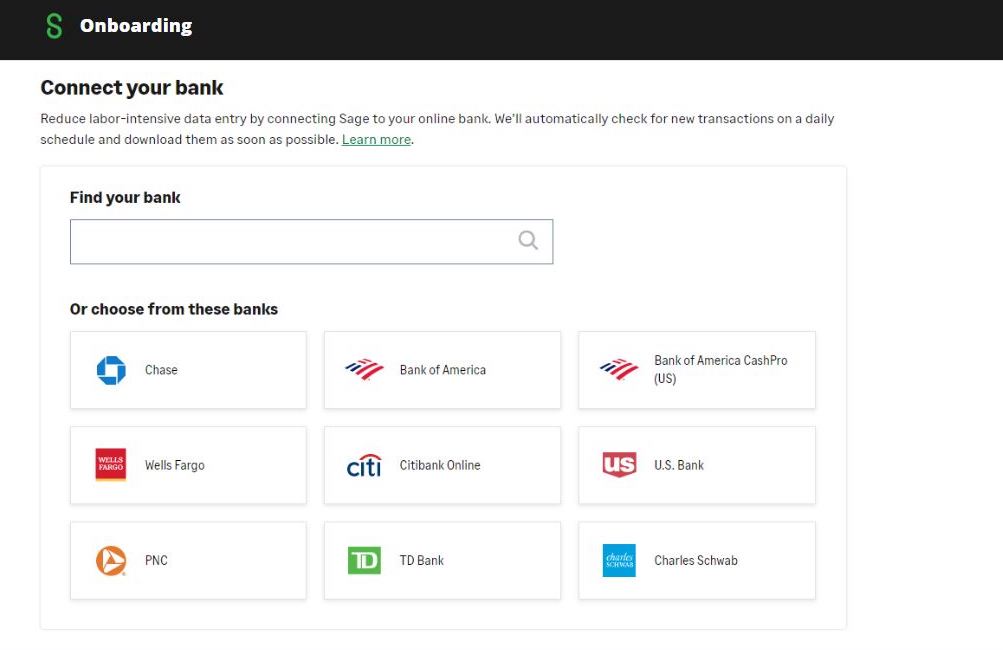This screenshot has height=650, width=1003.
Task: Click the Bank of America flag logo
Action: click(x=365, y=369)
